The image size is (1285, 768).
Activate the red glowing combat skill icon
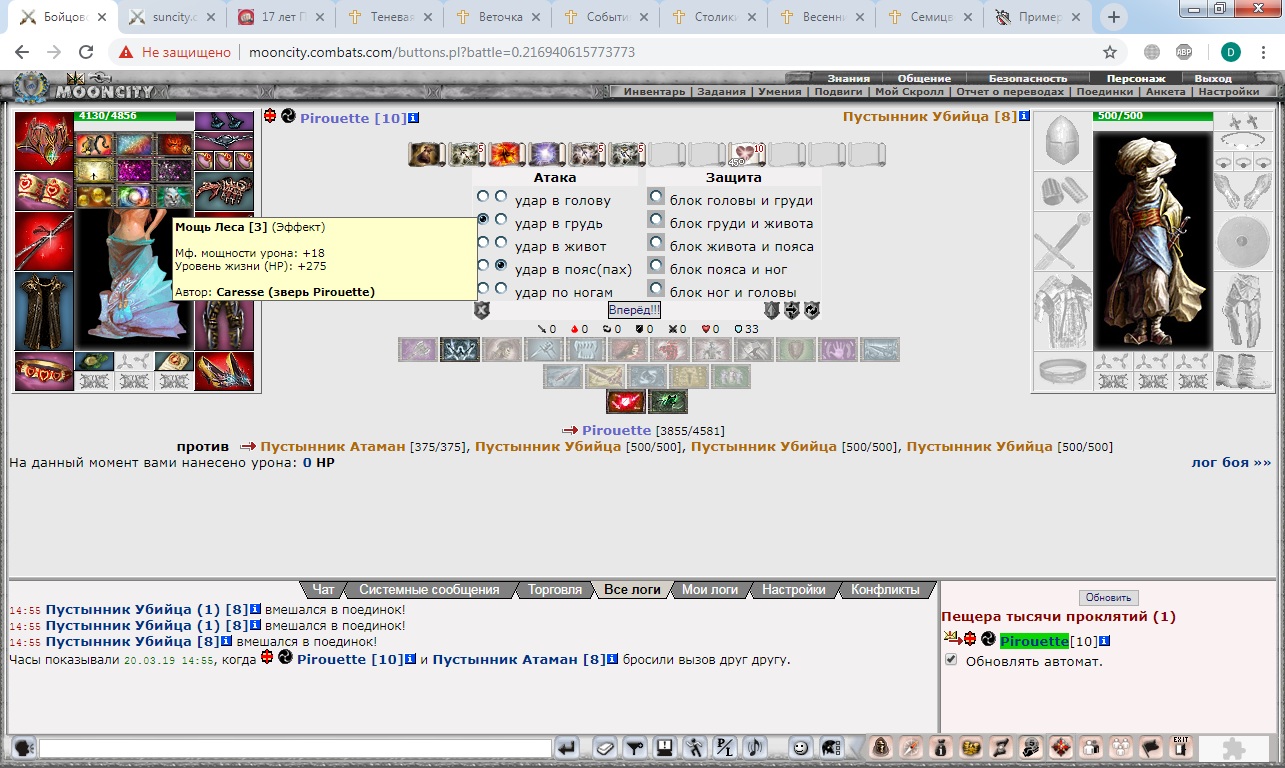click(626, 402)
